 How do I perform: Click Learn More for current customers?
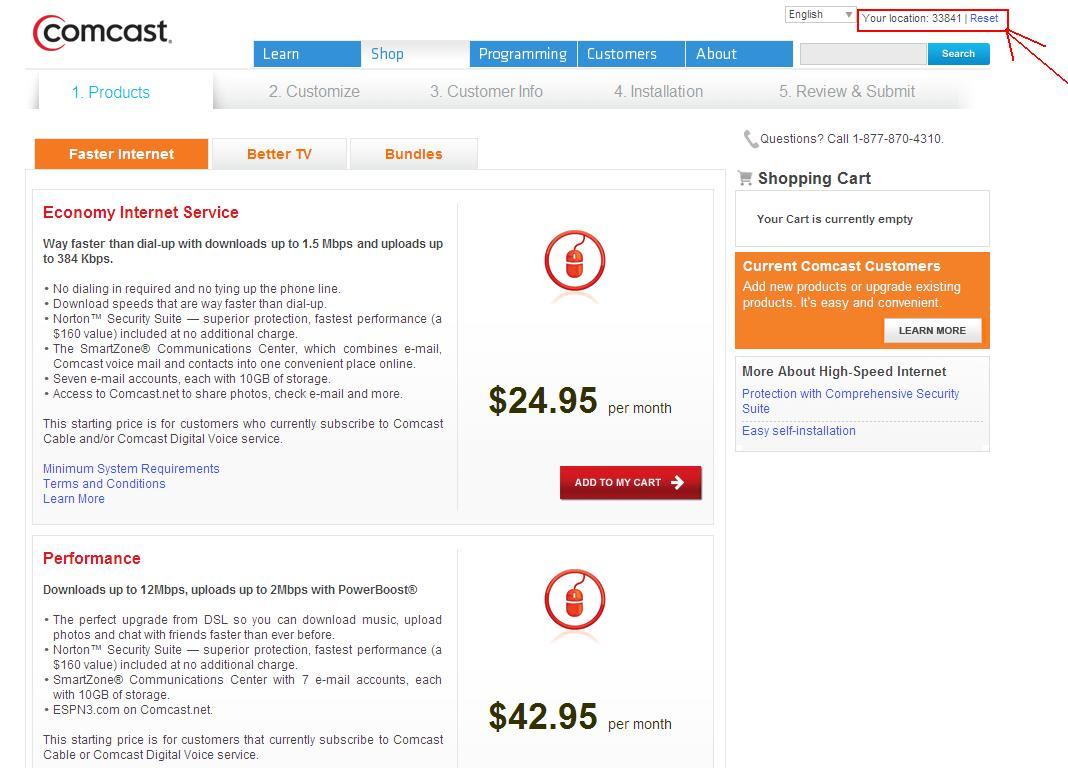[932, 330]
